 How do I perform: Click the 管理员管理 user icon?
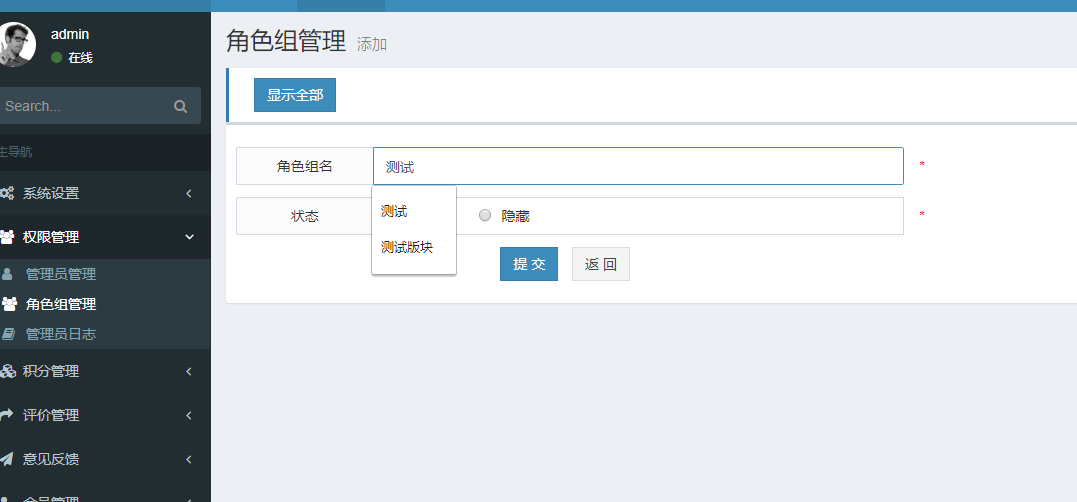(8, 274)
